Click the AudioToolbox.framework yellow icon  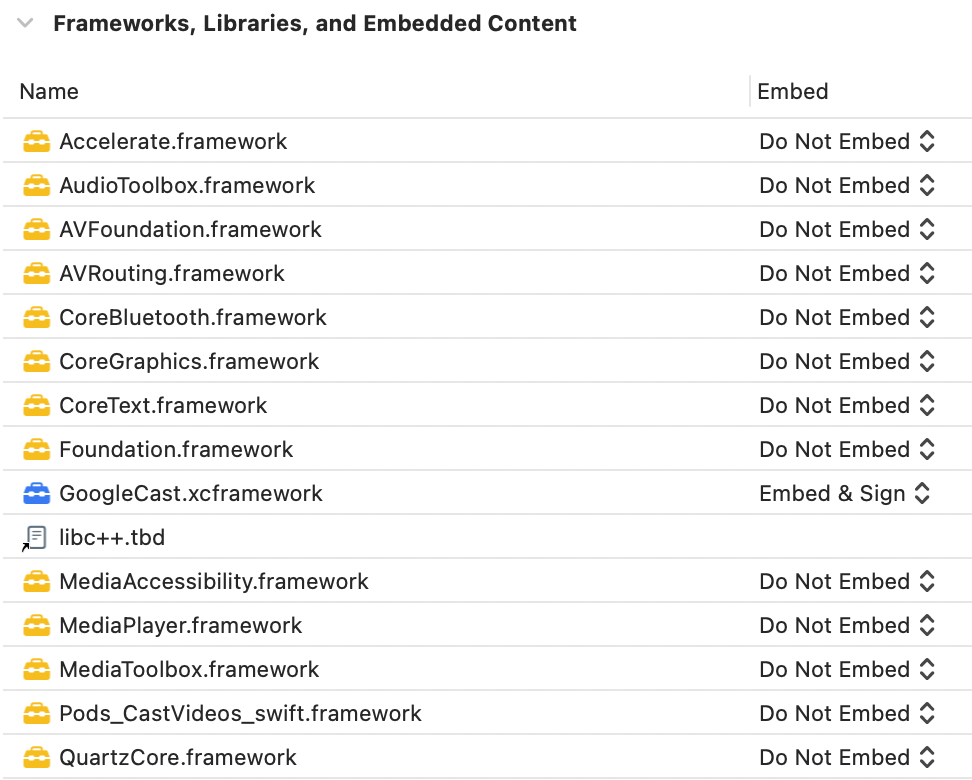36,186
